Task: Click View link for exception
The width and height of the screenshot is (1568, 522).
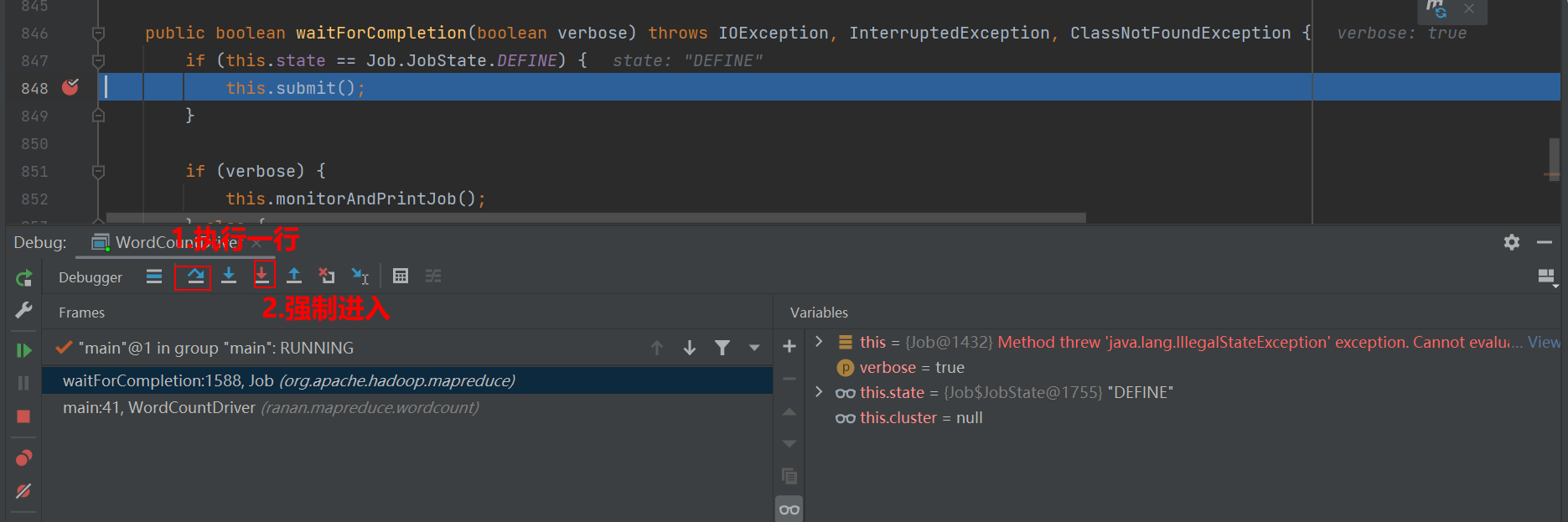Action: coord(1544,342)
